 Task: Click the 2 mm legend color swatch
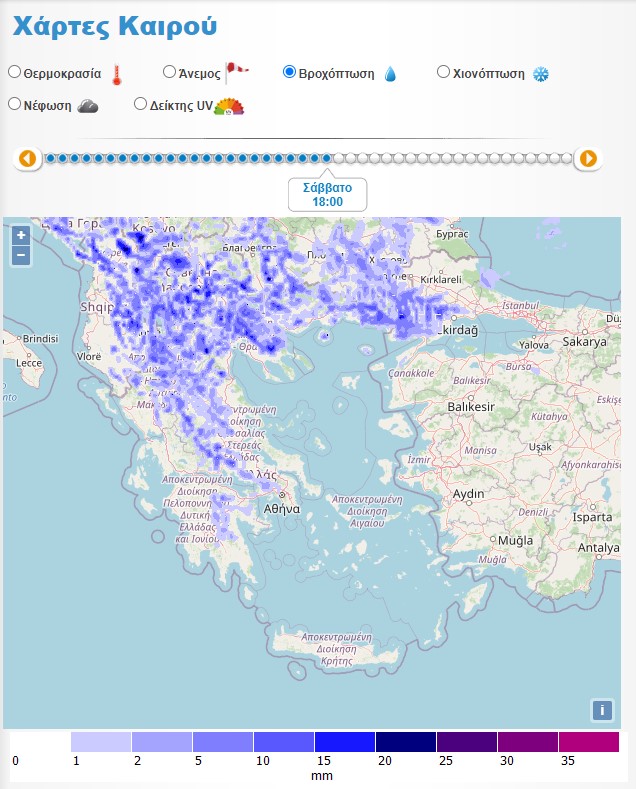click(x=162, y=742)
